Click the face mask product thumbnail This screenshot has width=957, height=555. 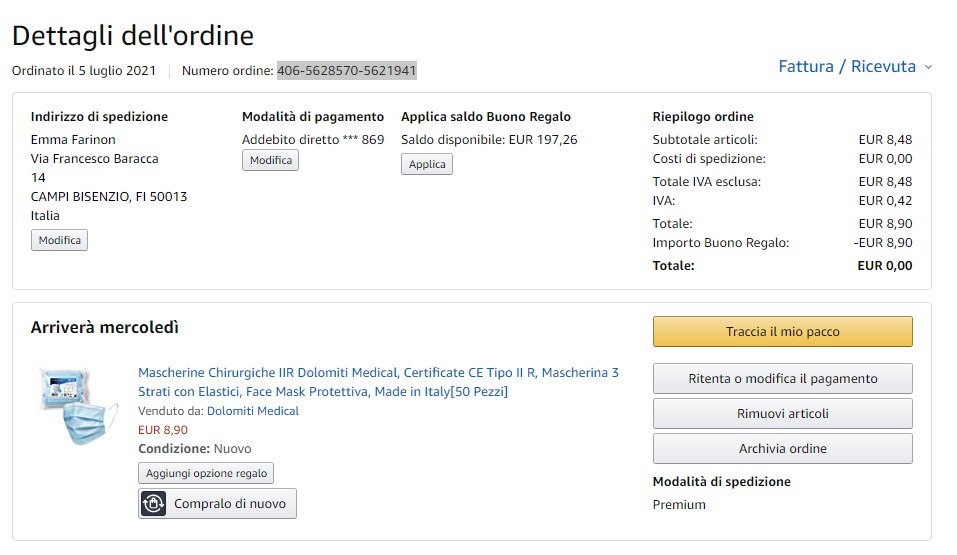pos(74,406)
